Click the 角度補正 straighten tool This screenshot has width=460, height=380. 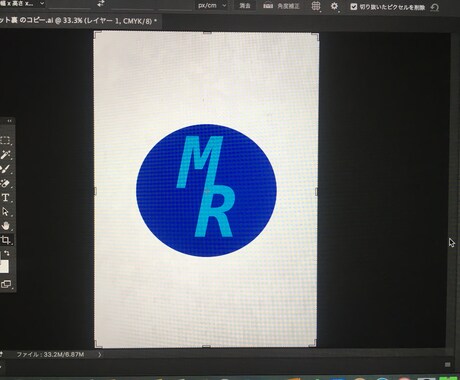[x=282, y=6]
